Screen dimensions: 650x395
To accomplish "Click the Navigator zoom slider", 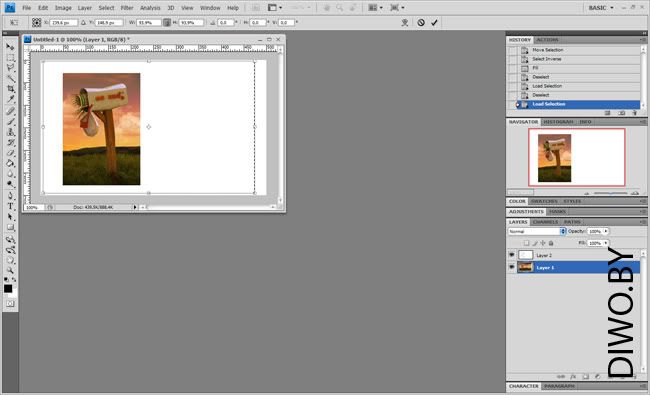I will (610, 193).
